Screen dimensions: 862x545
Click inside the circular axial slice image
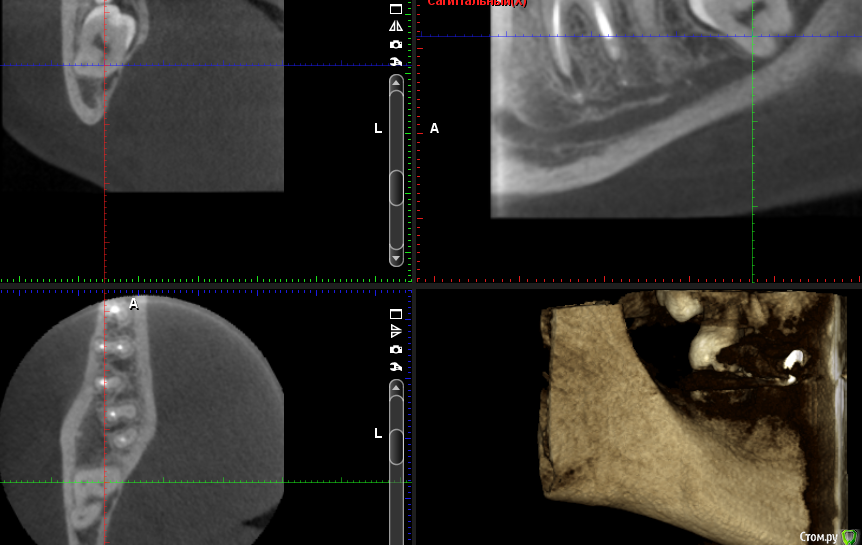pos(140,420)
